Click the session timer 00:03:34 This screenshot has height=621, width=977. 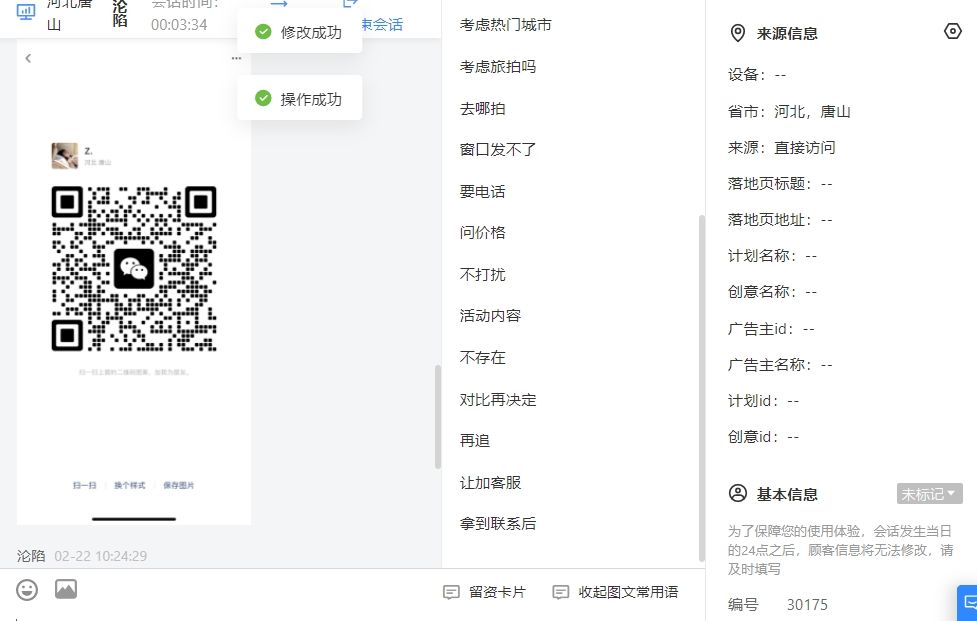tap(179, 25)
